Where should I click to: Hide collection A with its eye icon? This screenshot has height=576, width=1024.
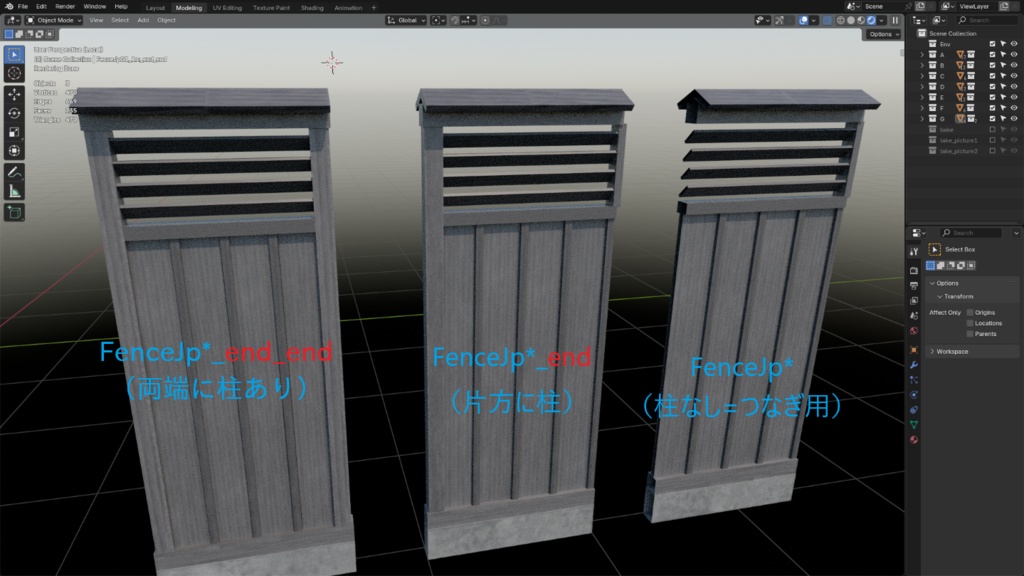(x=1014, y=55)
